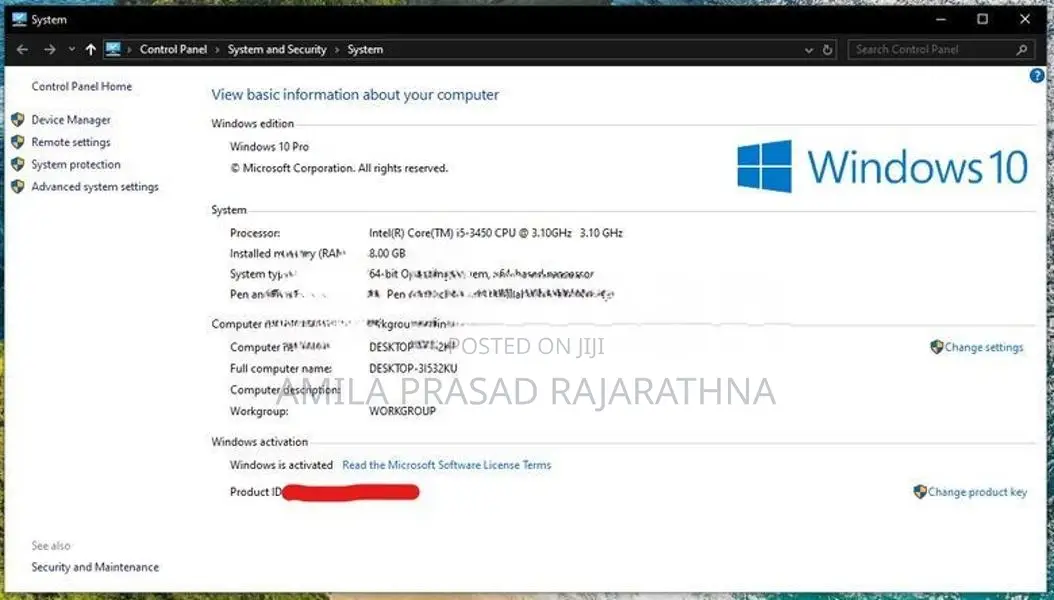Refresh the System page
This screenshot has height=600, width=1054.
point(827,50)
